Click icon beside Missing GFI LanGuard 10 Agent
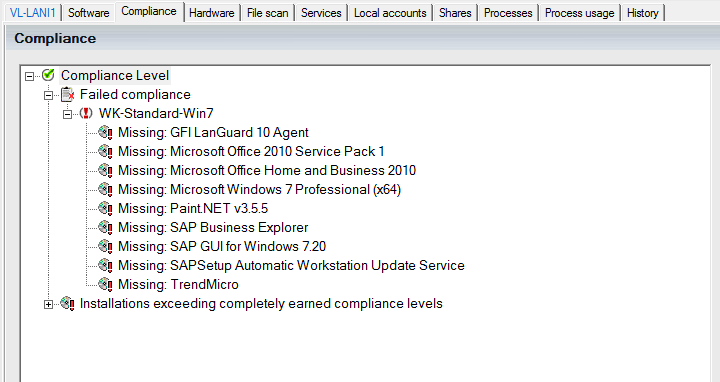The height and width of the screenshot is (382, 720). pyautogui.click(x=106, y=132)
